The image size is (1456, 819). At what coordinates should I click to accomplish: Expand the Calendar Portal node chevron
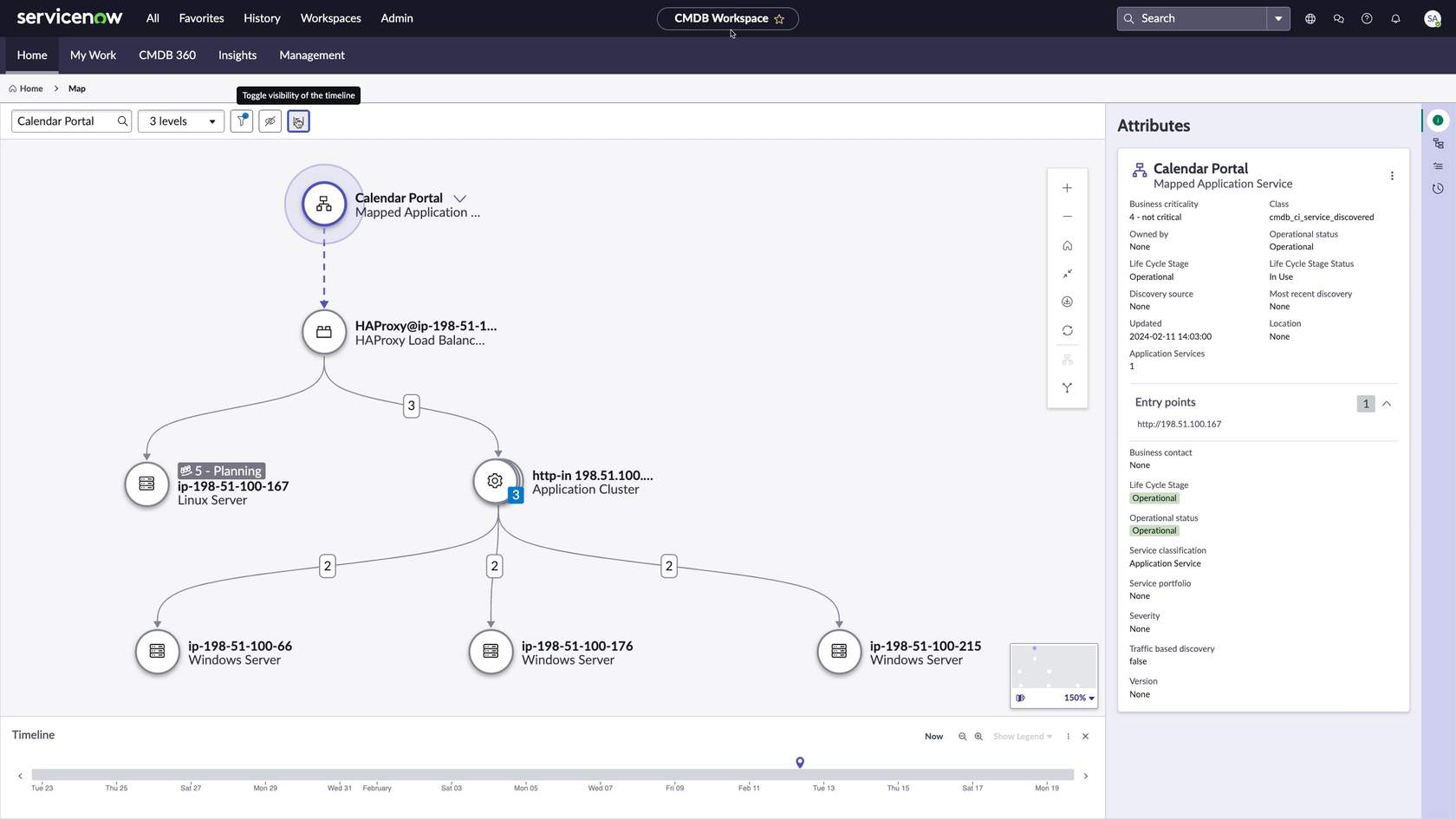[460, 198]
